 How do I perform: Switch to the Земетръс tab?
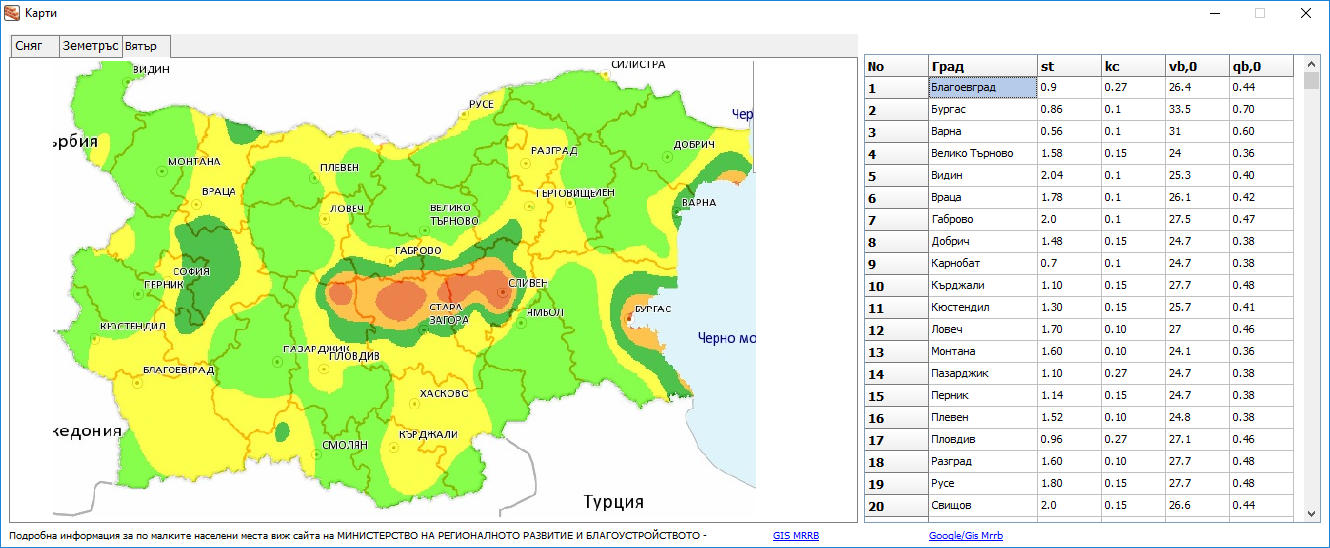tap(90, 46)
